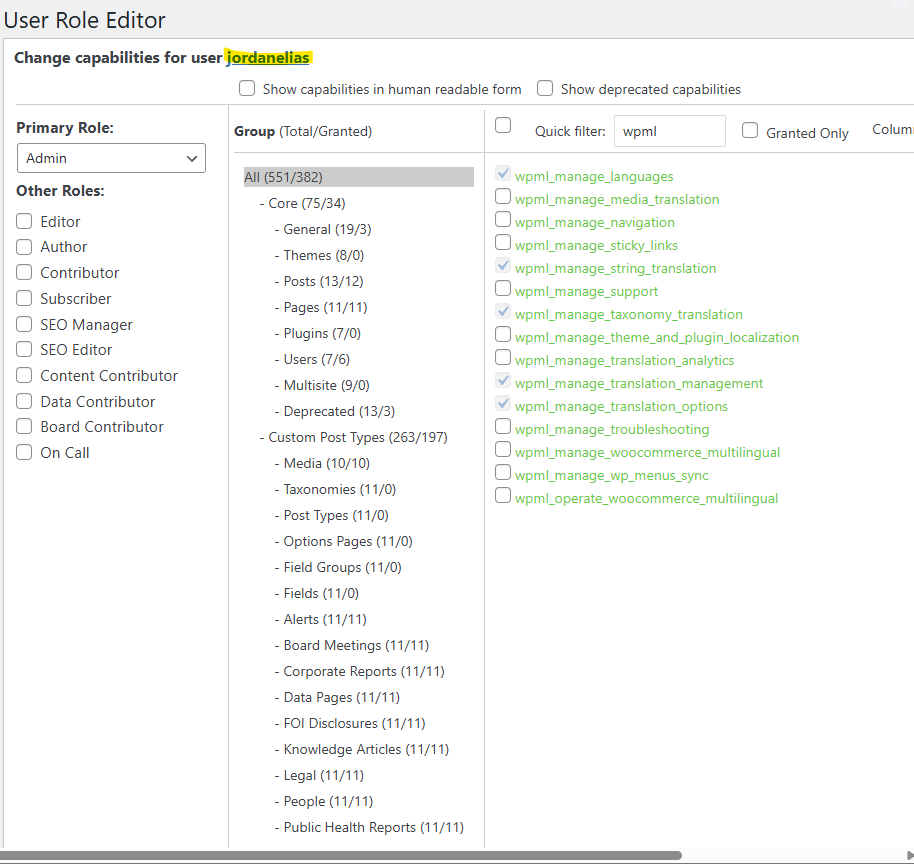Tick the On Call role checkbox
914x864 pixels.
pyautogui.click(x=24, y=452)
